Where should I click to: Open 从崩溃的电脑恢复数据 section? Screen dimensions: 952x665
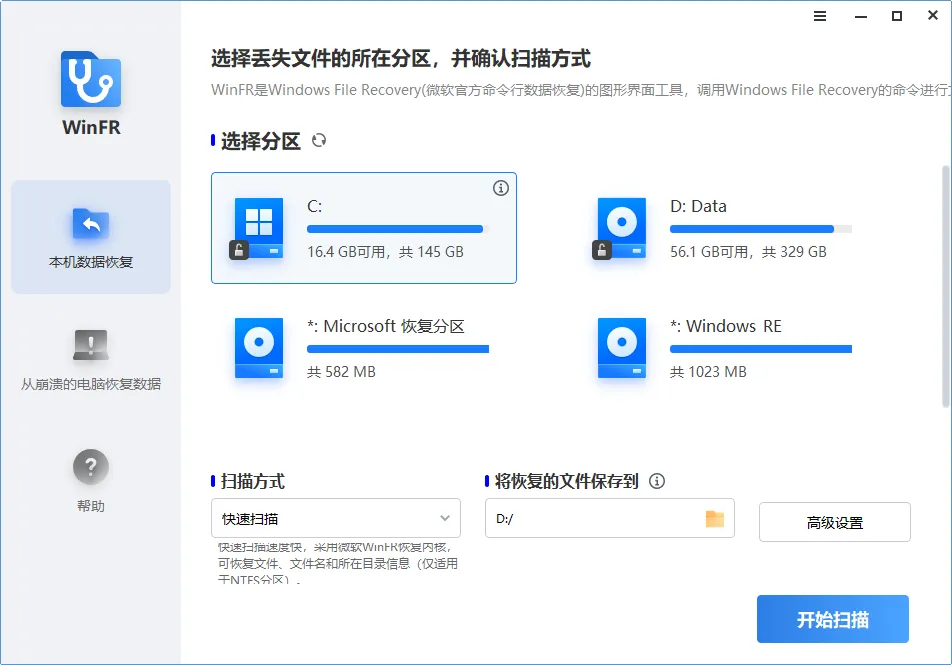click(90, 358)
